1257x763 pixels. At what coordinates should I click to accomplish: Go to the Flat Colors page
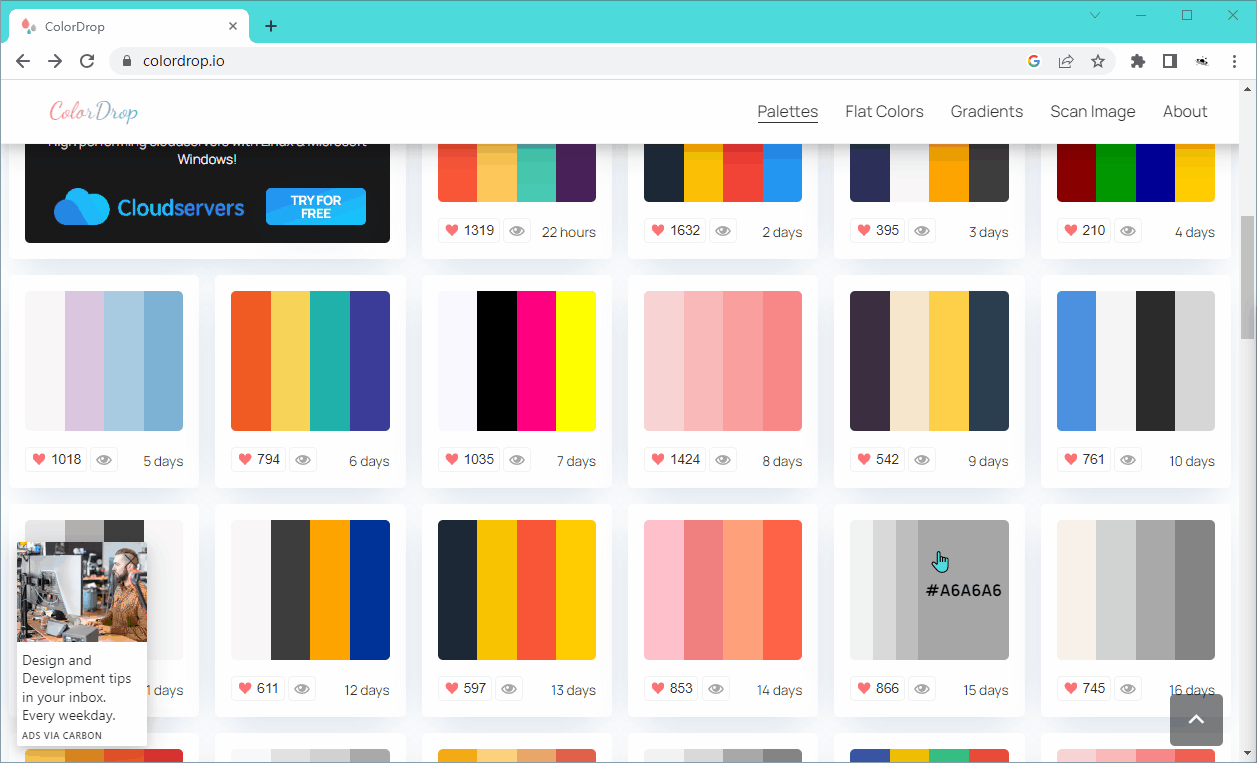884,111
